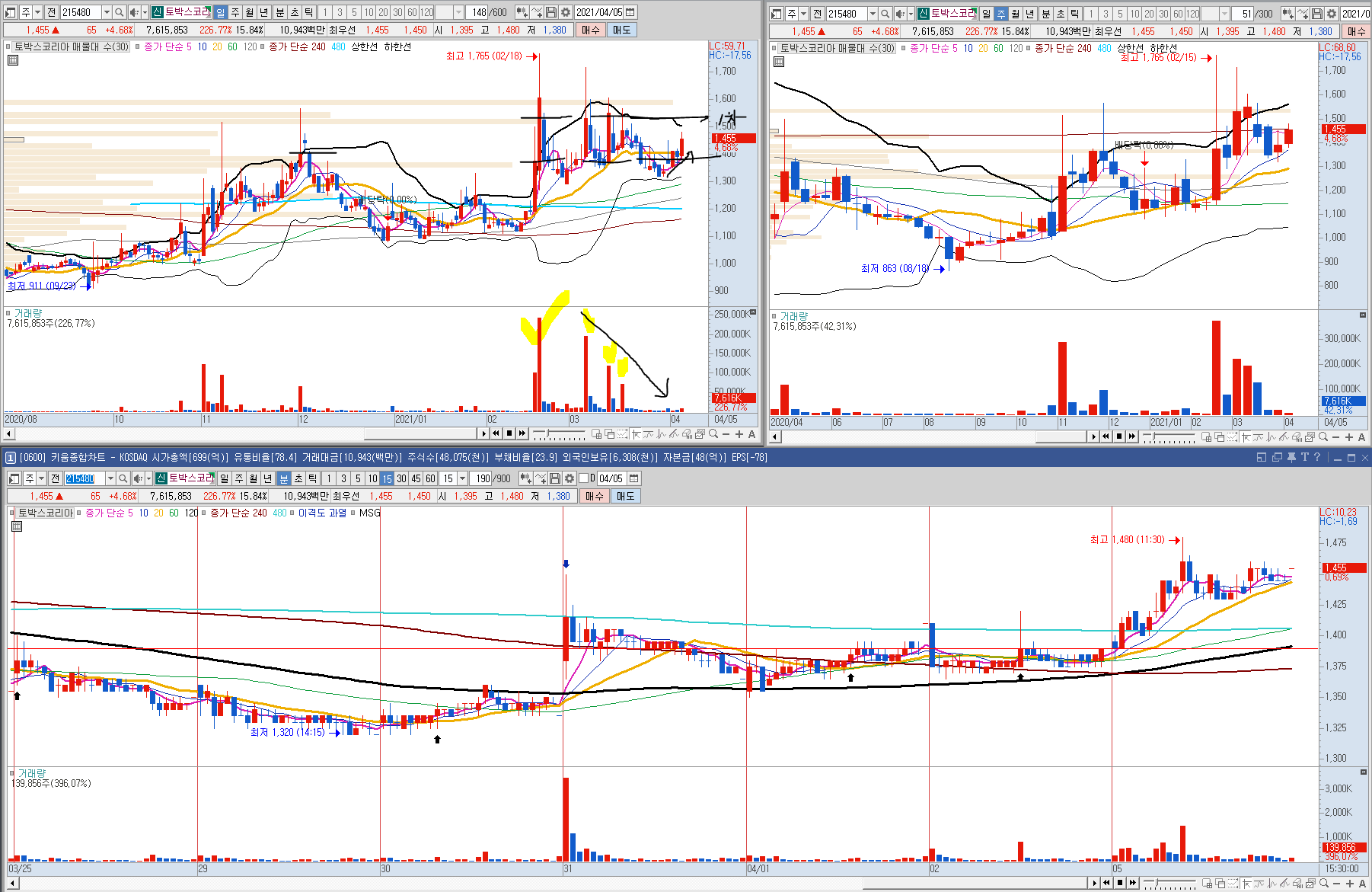Click date field 2021/04/05 in top-left chart
Image resolution: width=1372 pixels, height=892 pixels.
[x=598, y=12]
